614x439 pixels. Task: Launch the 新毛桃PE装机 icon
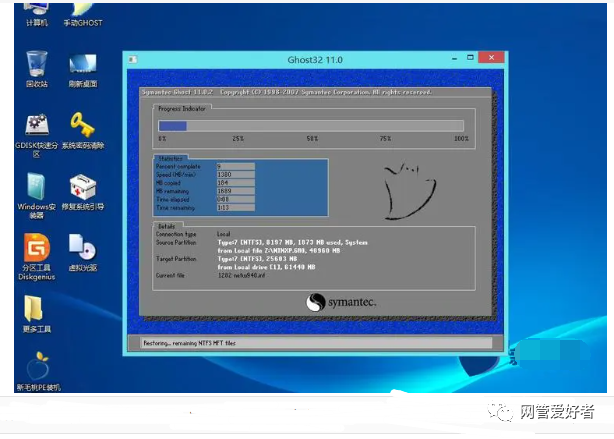(x=38, y=371)
